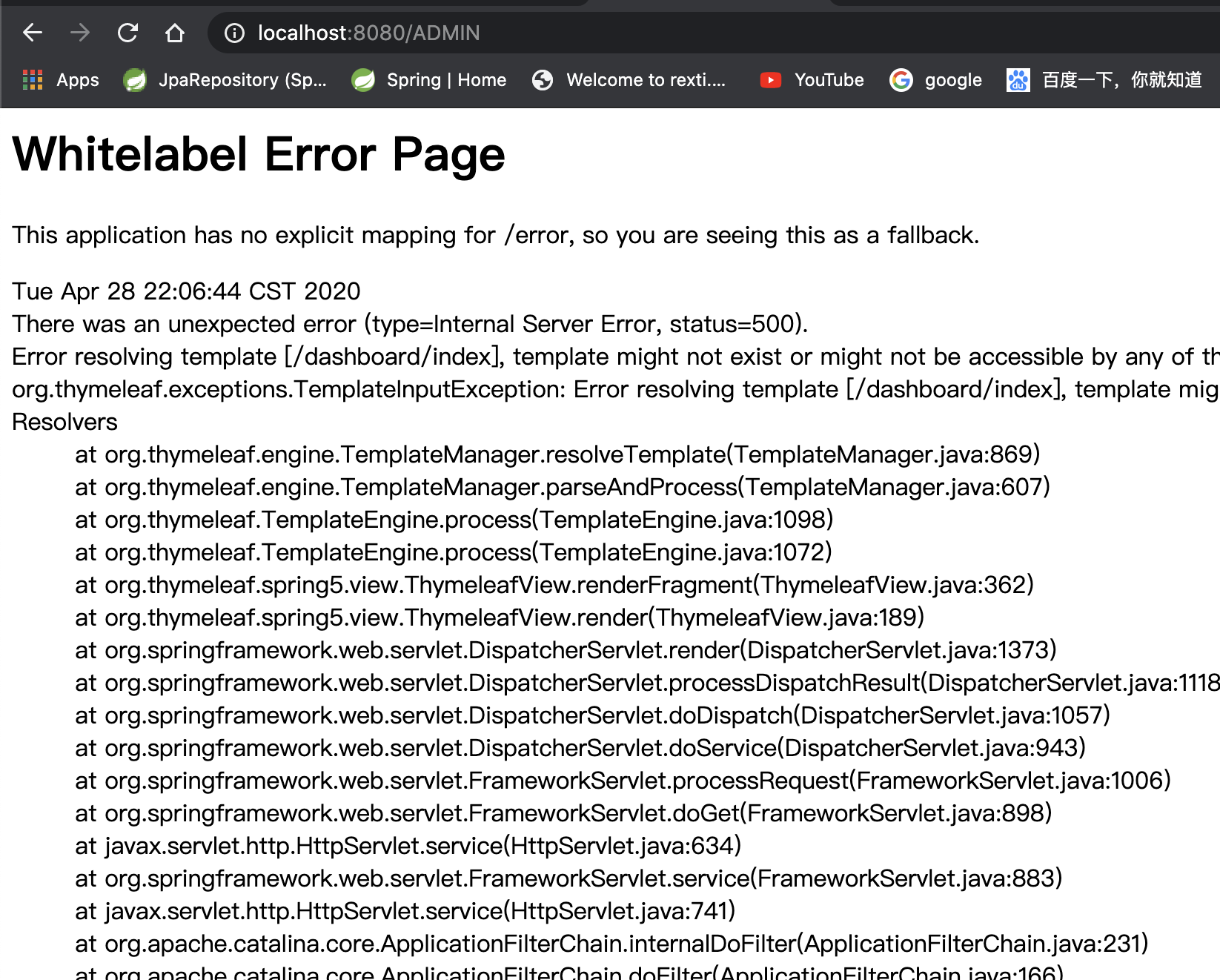Open the google bookmark
This screenshot has width=1220, height=980.
953,80
